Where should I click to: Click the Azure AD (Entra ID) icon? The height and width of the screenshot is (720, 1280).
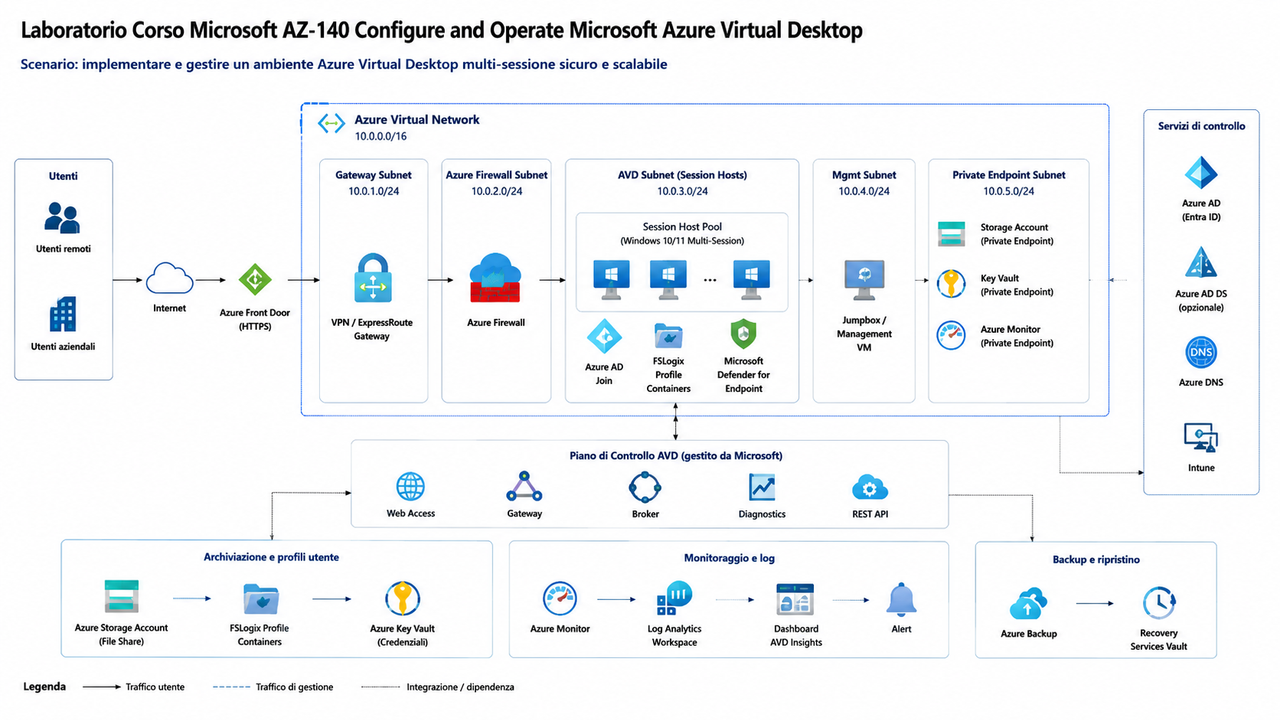1201,173
